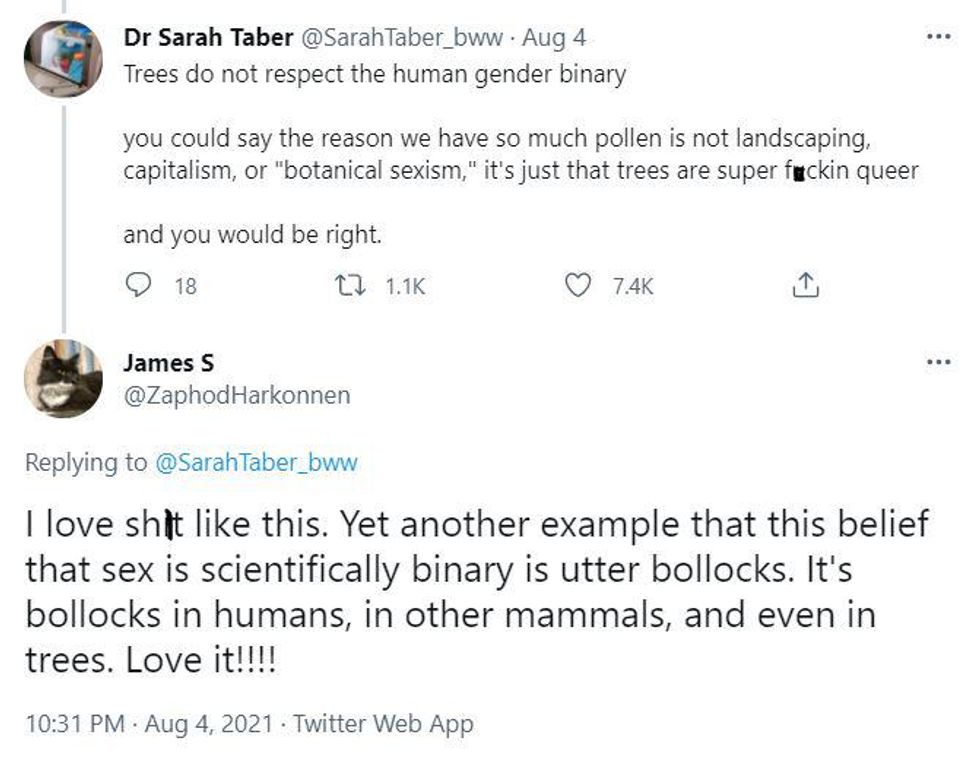Open more options on James S's tweet
The height and width of the screenshot is (762, 980).
pos(937,361)
